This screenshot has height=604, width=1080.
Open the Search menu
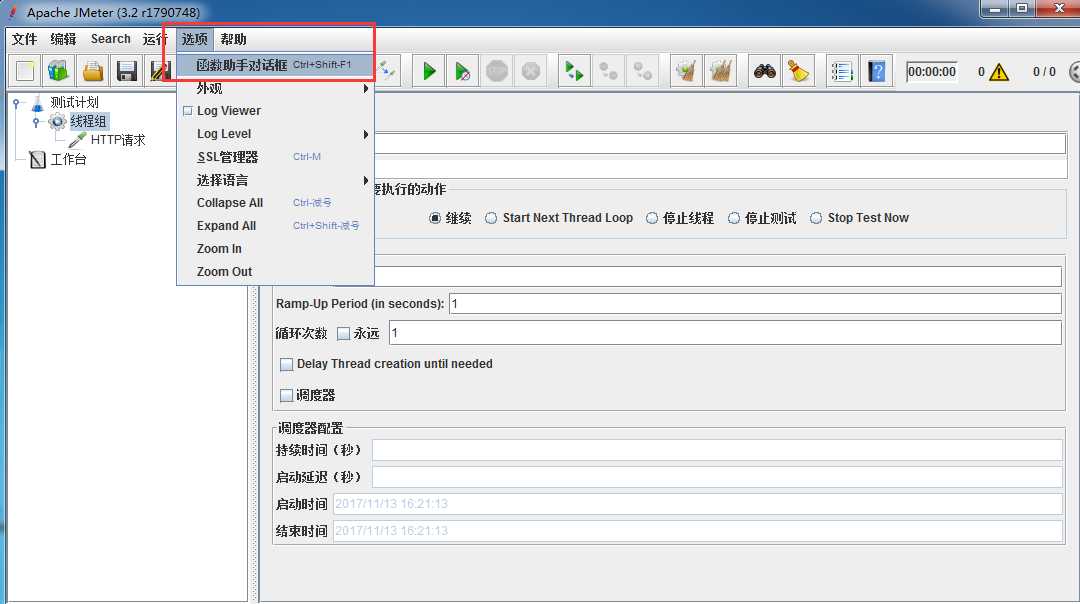pos(110,39)
